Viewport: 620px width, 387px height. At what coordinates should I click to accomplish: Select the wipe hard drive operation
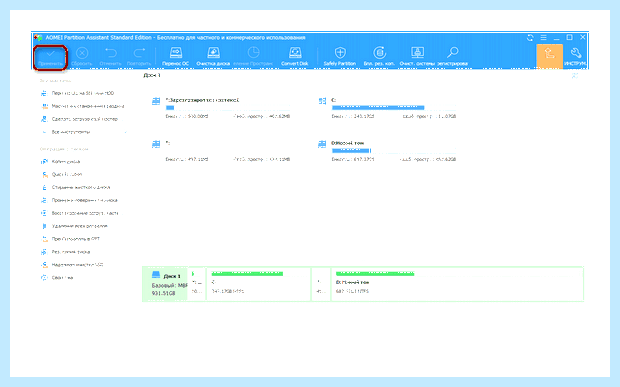(x=76, y=187)
